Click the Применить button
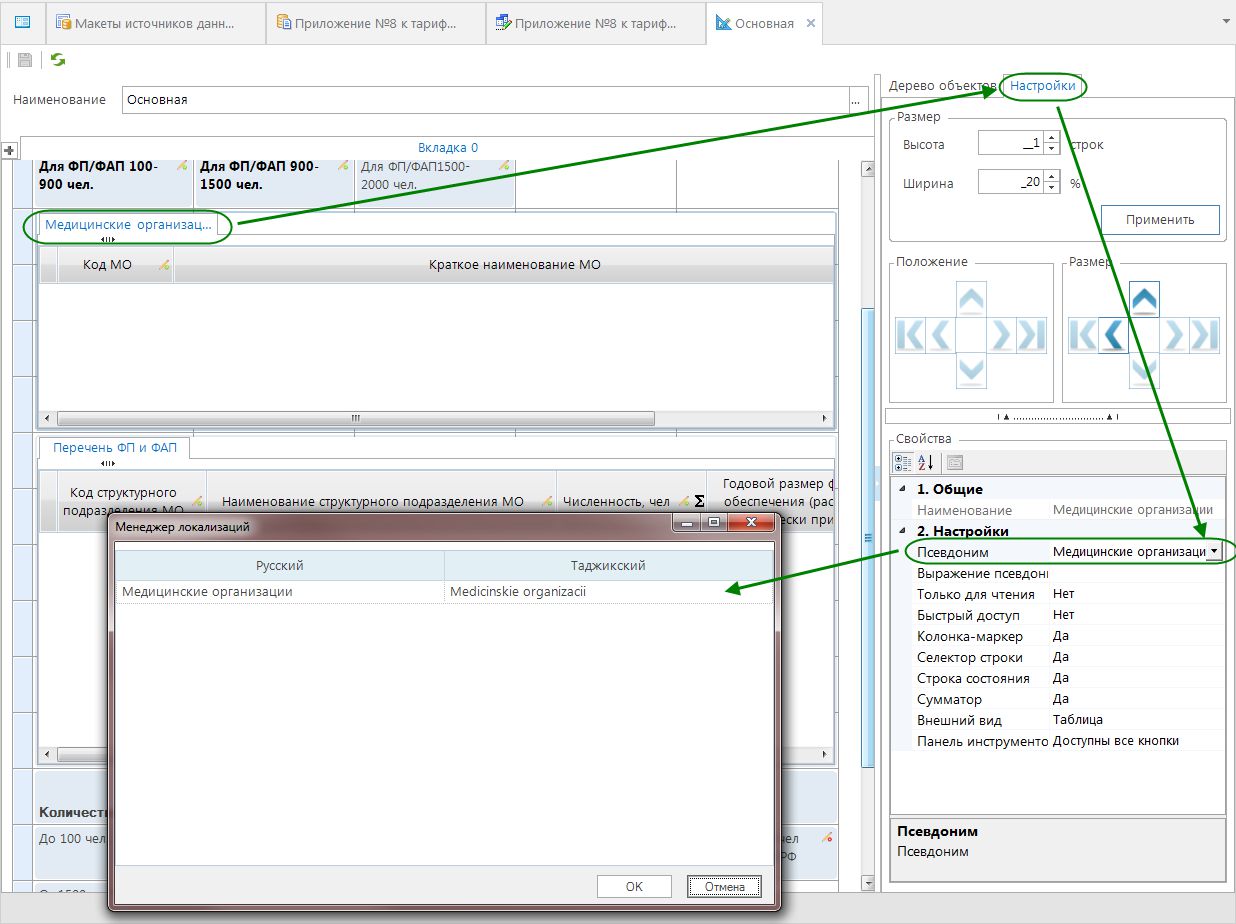The height and width of the screenshot is (924, 1236). click(x=1159, y=219)
